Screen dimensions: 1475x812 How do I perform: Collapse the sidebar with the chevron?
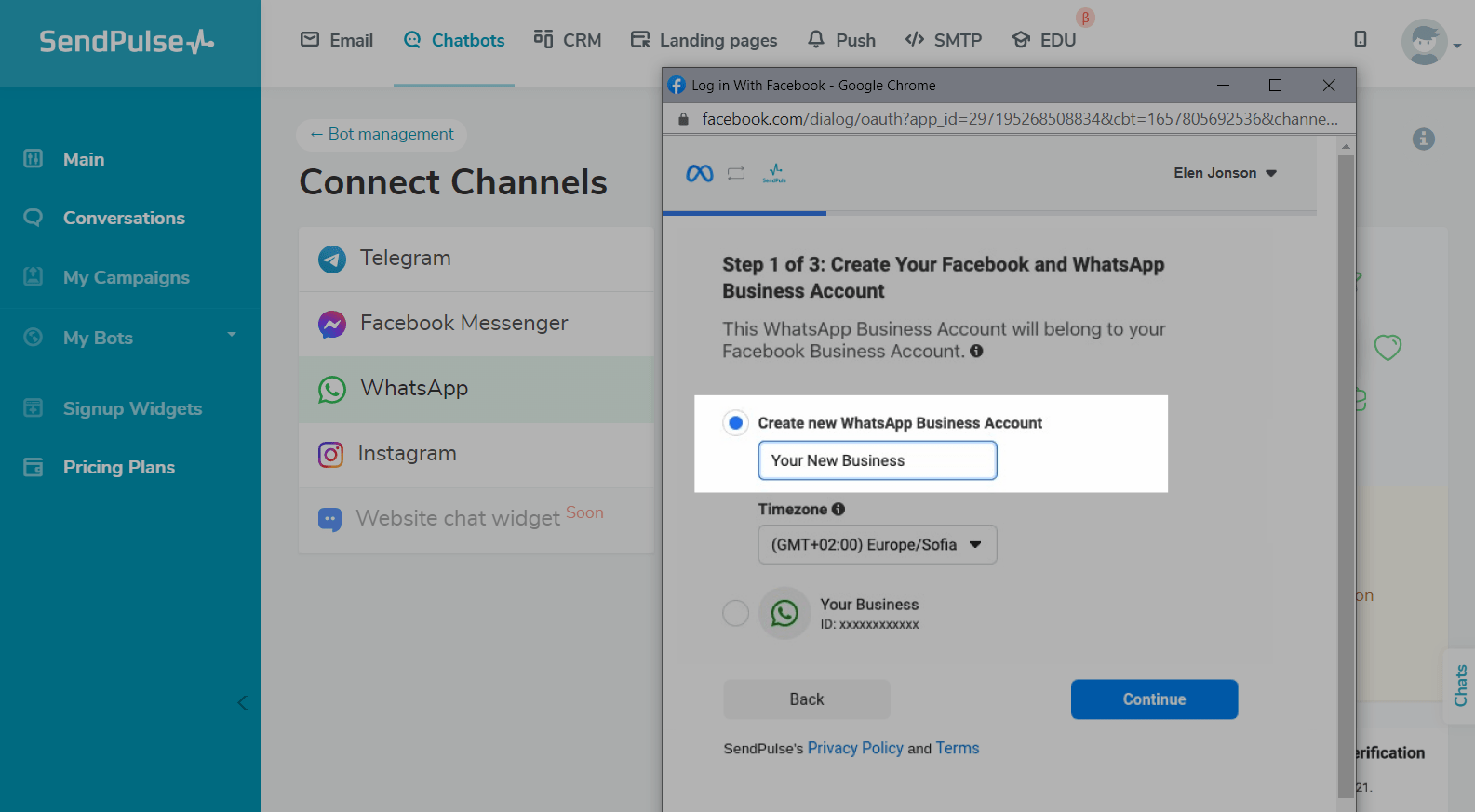tap(242, 702)
